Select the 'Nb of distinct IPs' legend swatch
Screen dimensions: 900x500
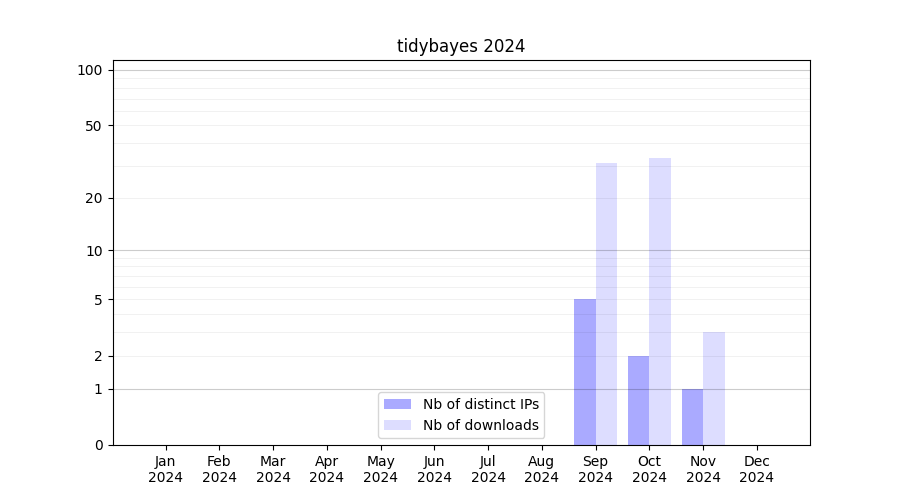(x=397, y=404)
